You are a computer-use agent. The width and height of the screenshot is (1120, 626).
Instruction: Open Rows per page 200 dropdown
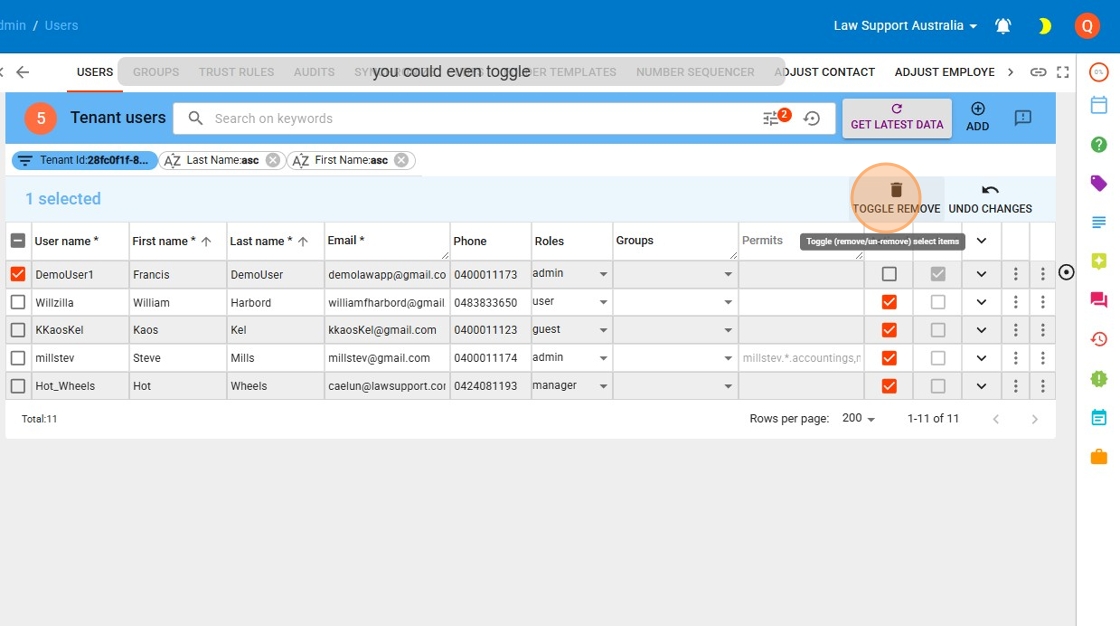point(859,419)
